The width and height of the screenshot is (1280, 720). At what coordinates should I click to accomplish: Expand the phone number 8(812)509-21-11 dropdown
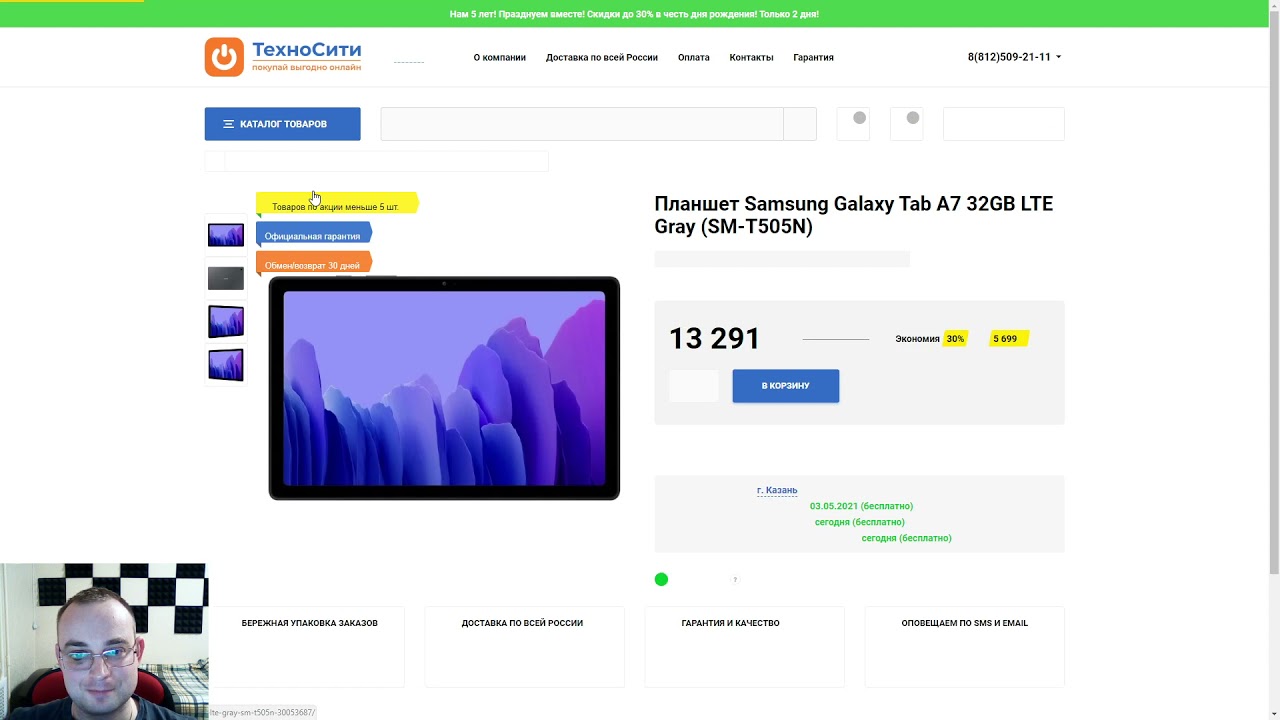click(x=1014, y=57)
